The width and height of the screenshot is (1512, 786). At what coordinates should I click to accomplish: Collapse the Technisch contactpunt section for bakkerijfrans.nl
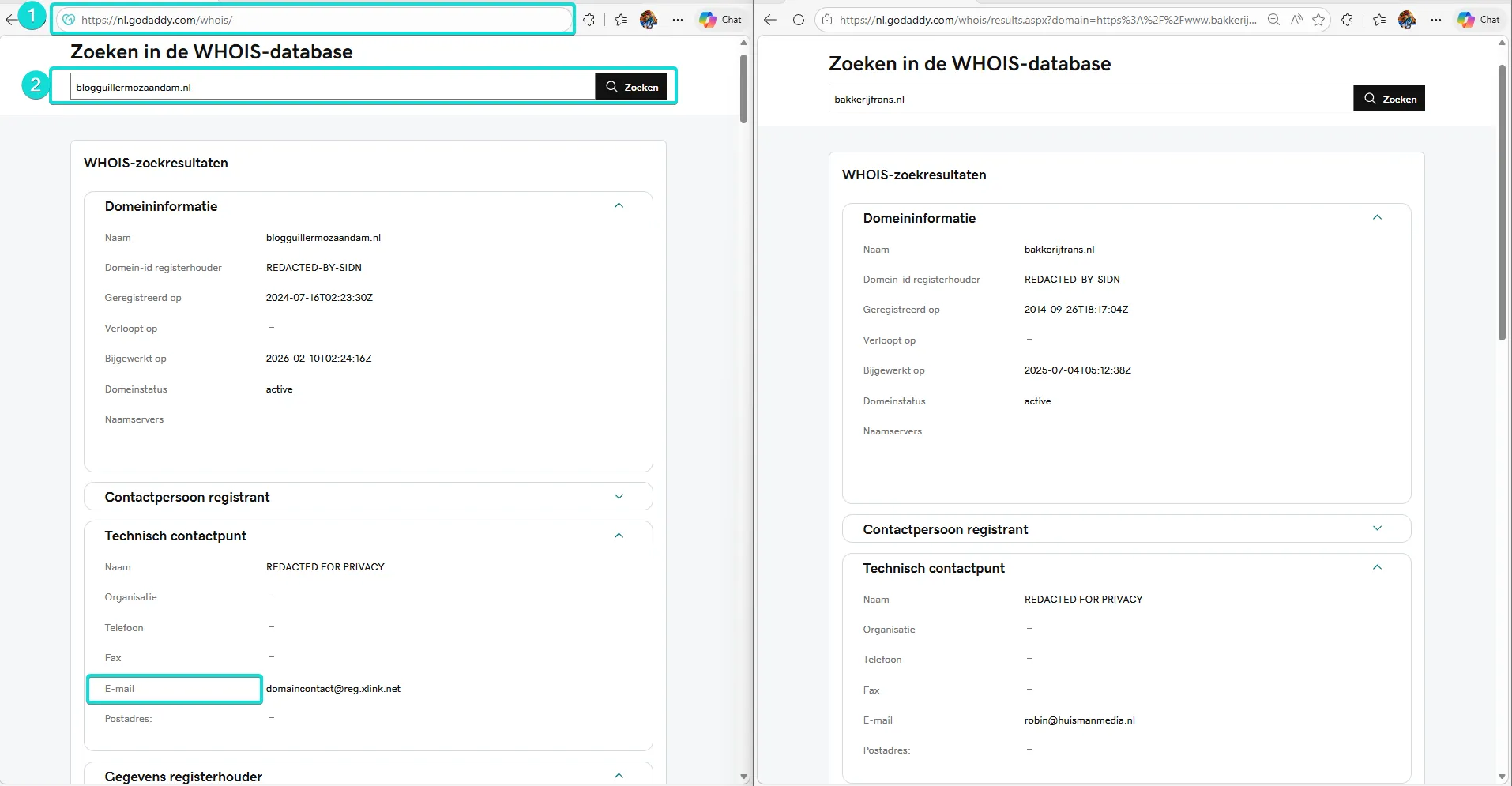tap(1377, 567)
